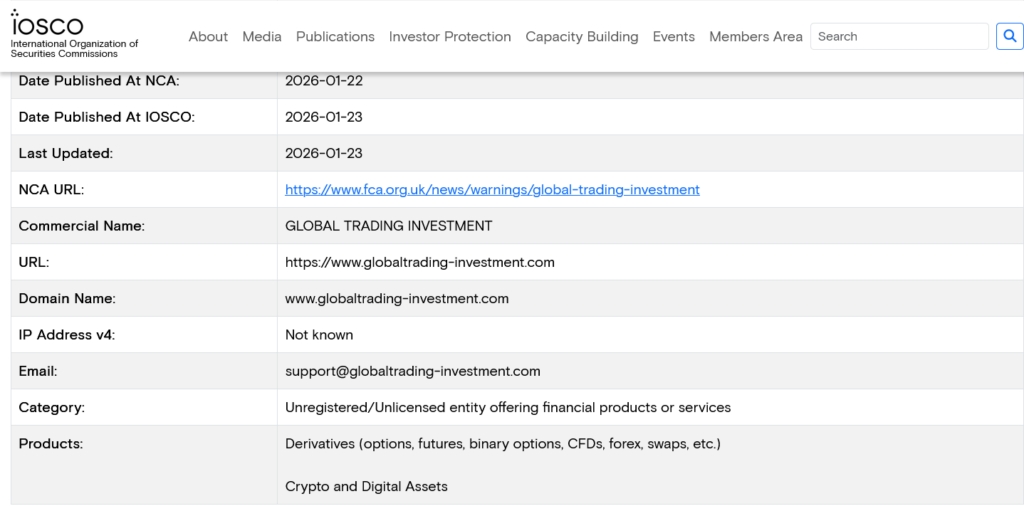Click the https://www.globaltrading-investment.com URL value
The width and height of the screenshot is (1024, 511).
[x=420, y=263]
